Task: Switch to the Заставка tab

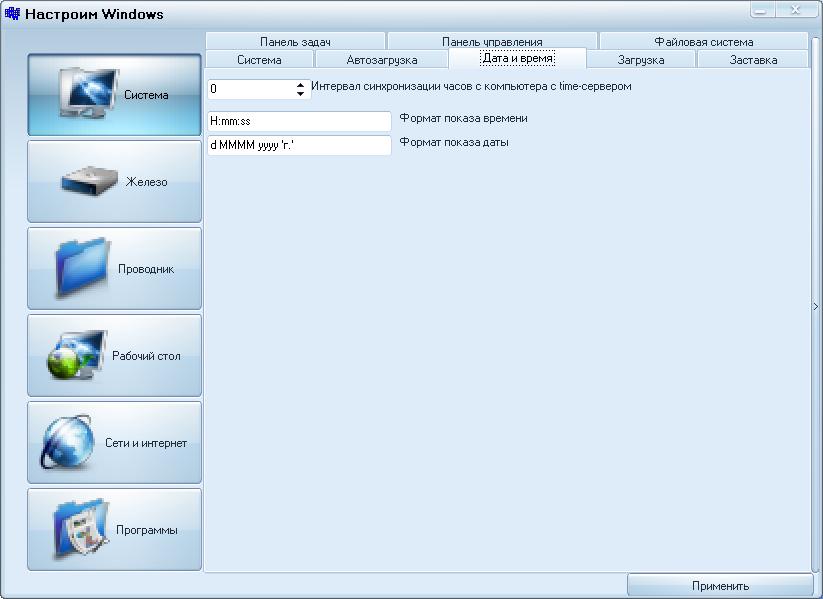Action: [753, 59]
